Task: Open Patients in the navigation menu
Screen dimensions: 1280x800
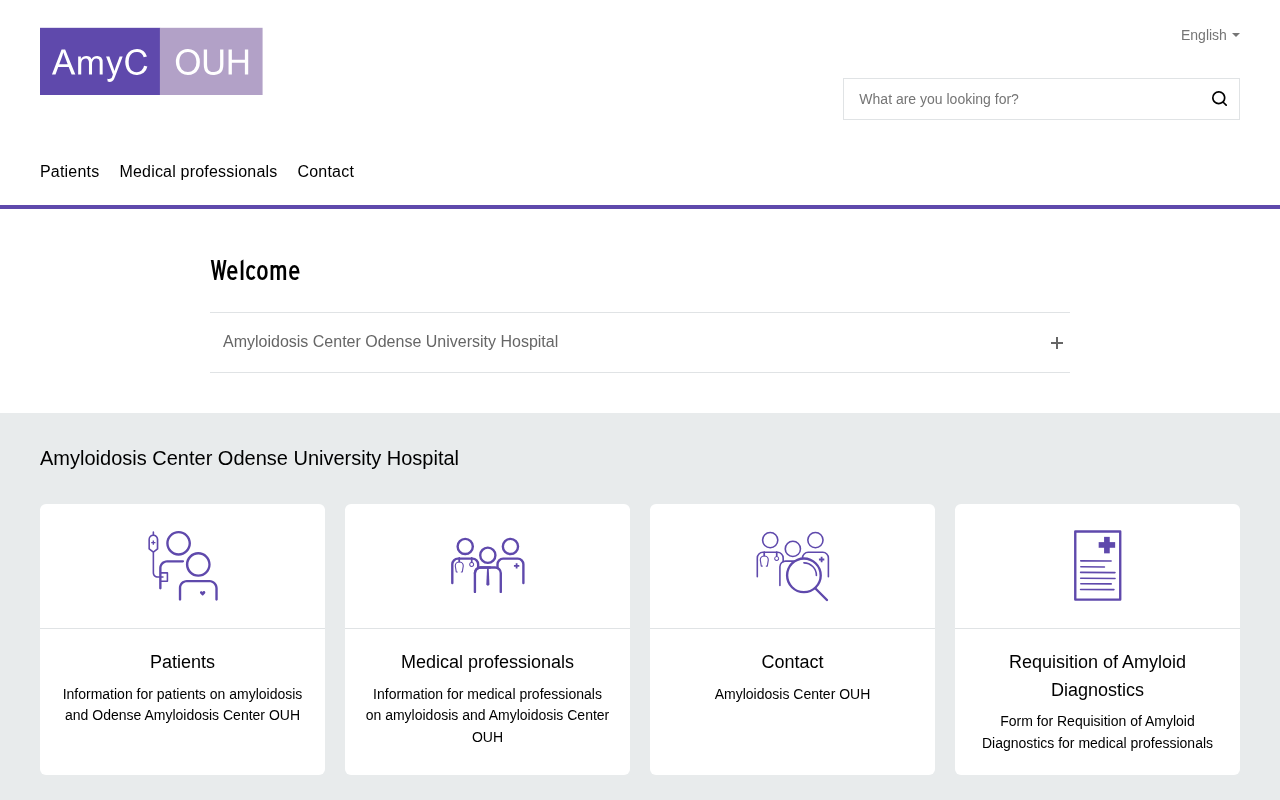Action: (x=70, y=172)
